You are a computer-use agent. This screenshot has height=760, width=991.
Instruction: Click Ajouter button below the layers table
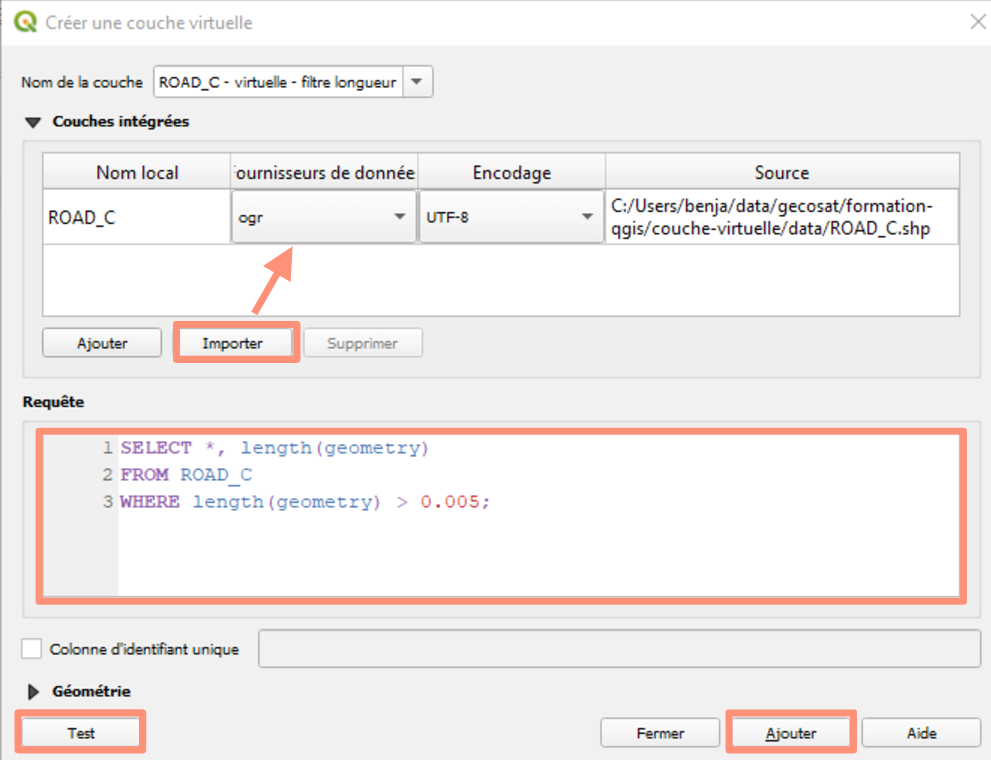[x=102, y=343]
